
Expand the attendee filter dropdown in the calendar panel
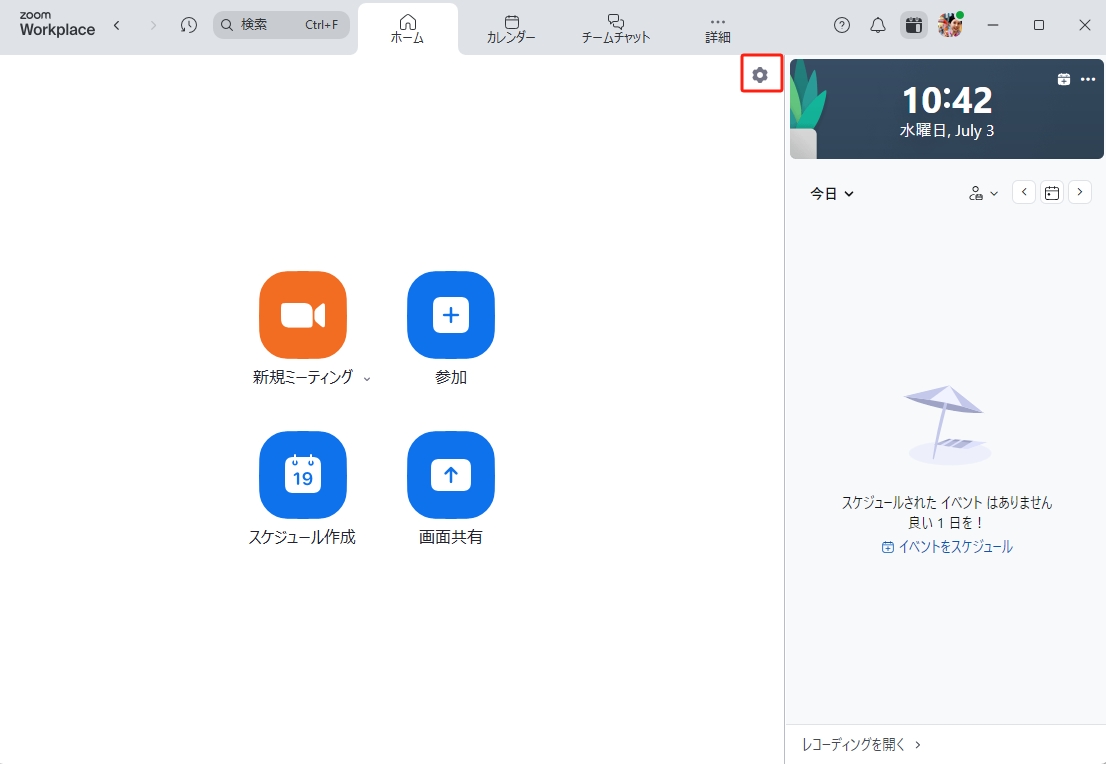click(982, 192)
